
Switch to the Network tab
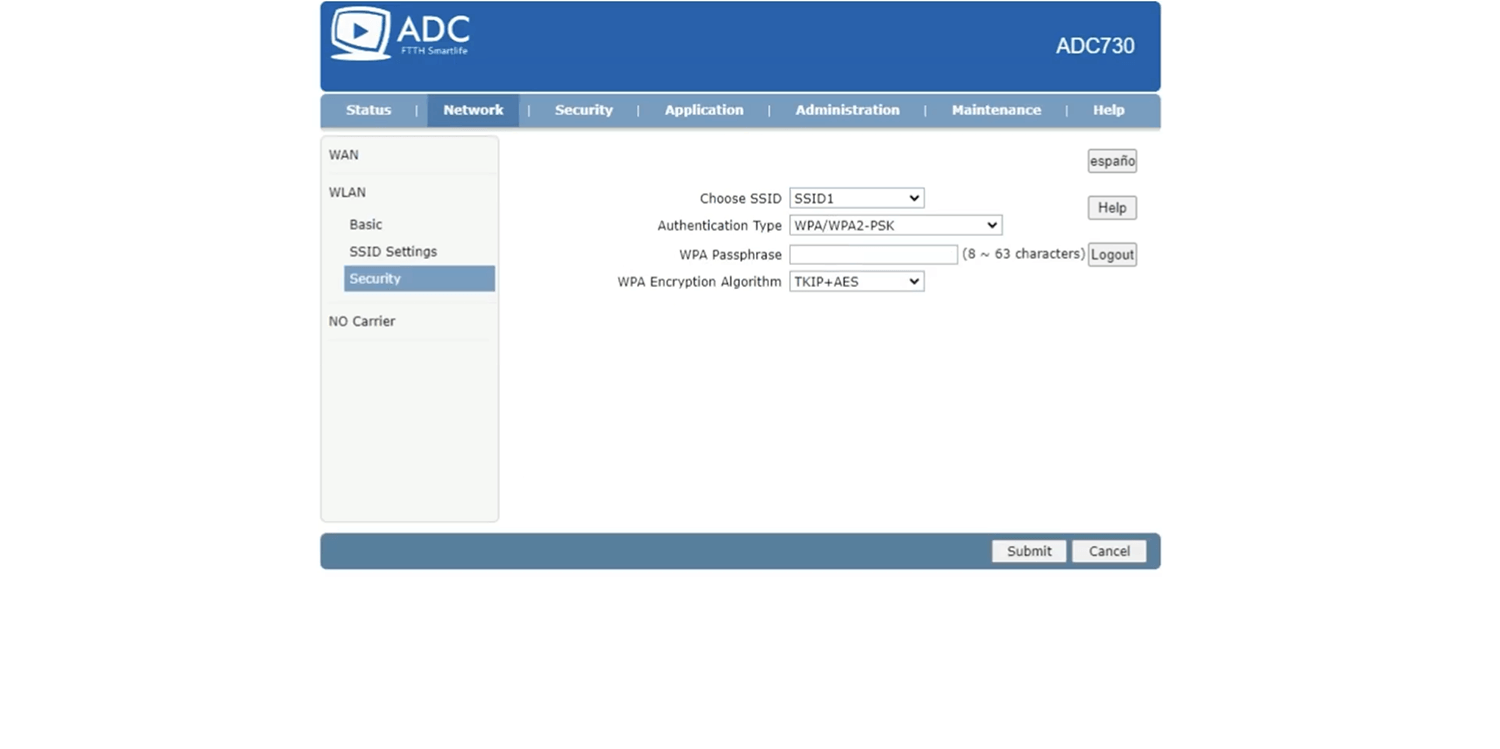pos(473,110)
